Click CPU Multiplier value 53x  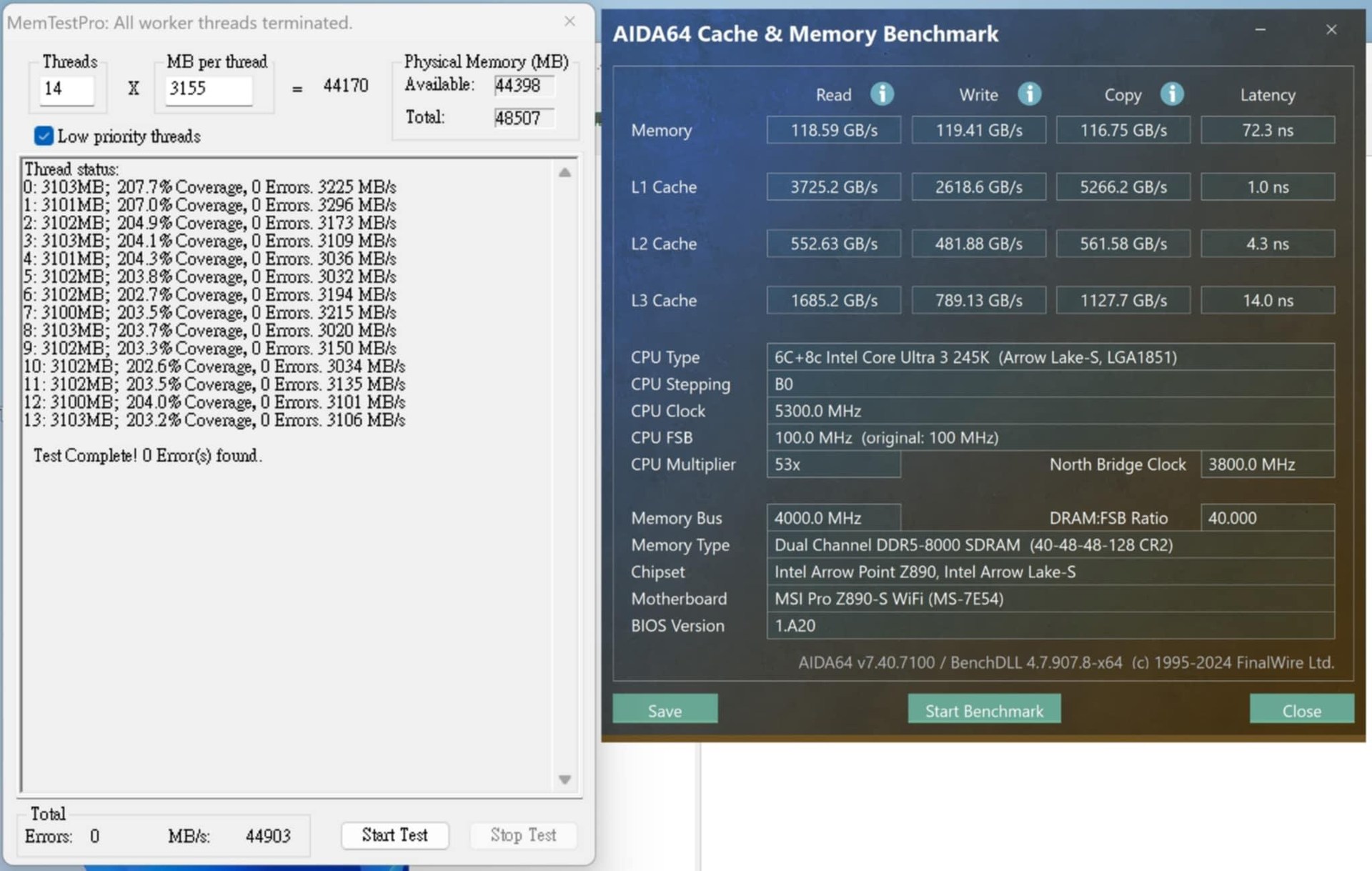point(833,464)
